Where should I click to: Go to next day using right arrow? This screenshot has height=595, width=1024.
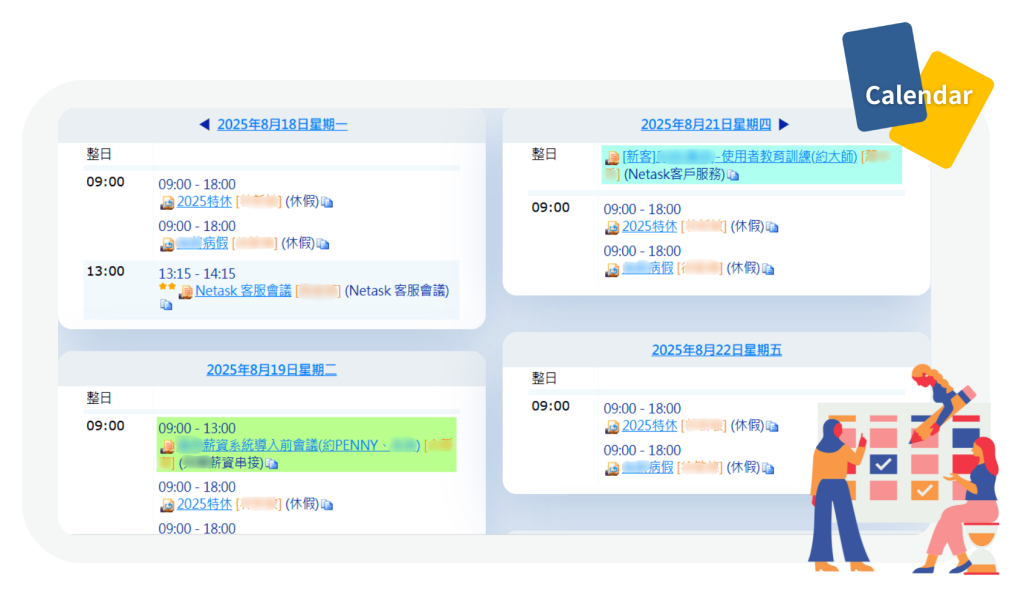(784, 125)
